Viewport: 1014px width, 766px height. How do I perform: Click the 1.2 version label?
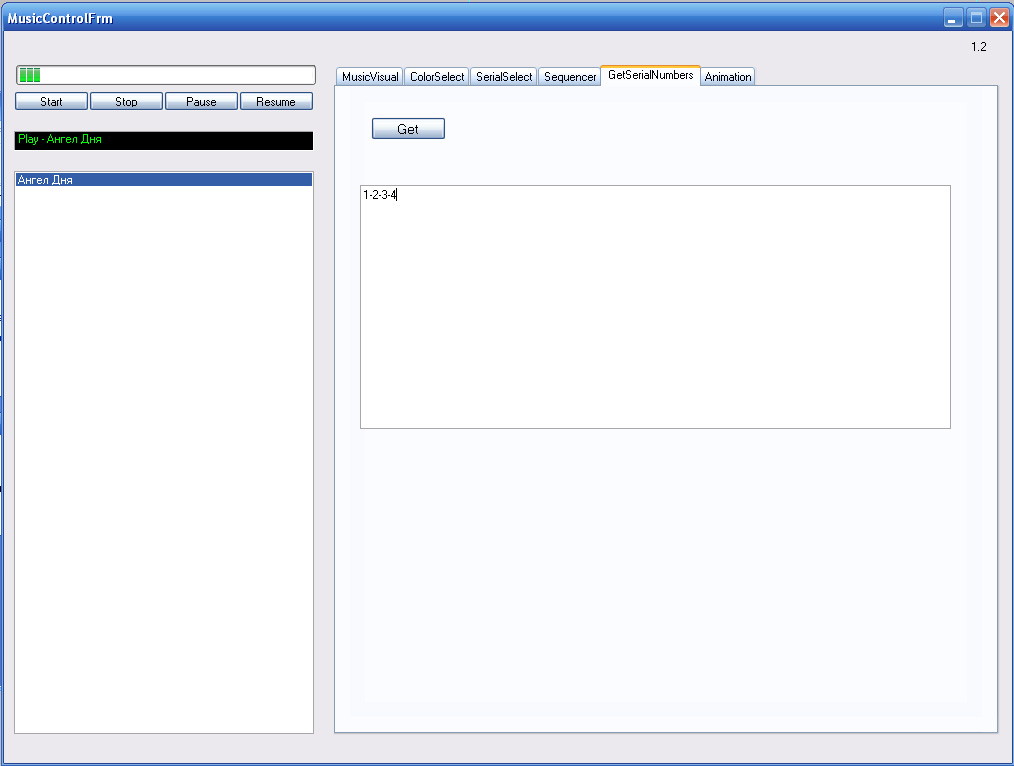coord(978,47)
